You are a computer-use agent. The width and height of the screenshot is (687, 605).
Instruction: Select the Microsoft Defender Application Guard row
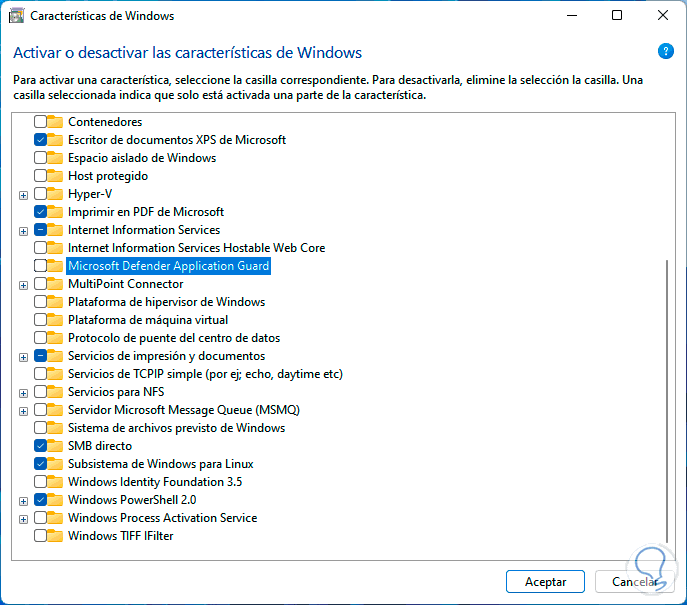click(x=168, y=265)
